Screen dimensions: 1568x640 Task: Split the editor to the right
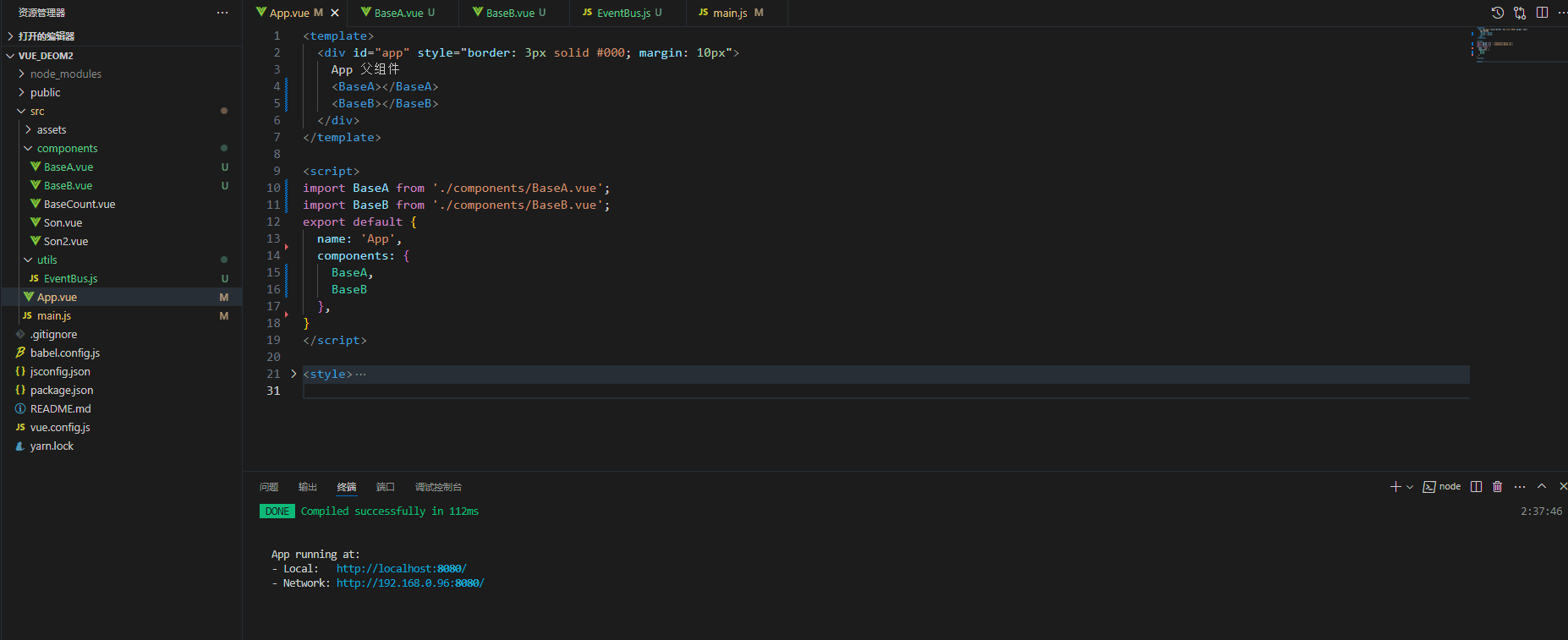[1542, 13]
